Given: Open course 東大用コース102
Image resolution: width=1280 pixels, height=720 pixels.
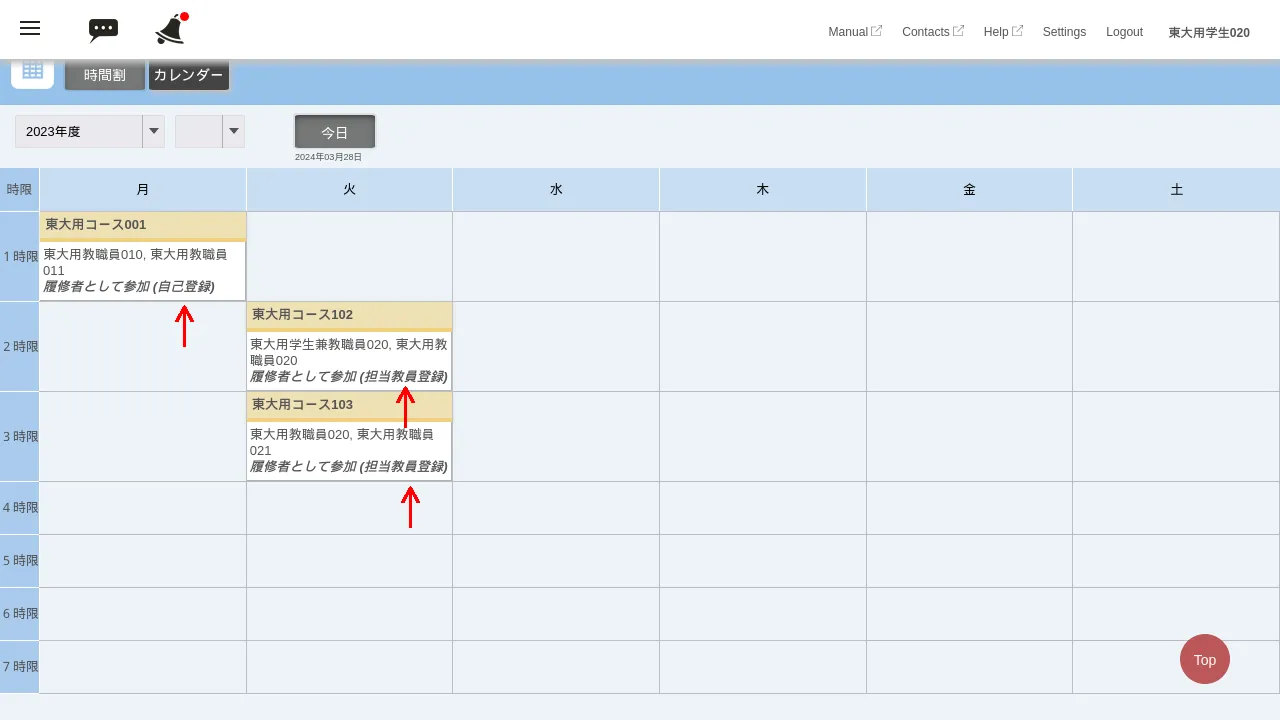Looking at the screenshot, I should coord(302,315).
